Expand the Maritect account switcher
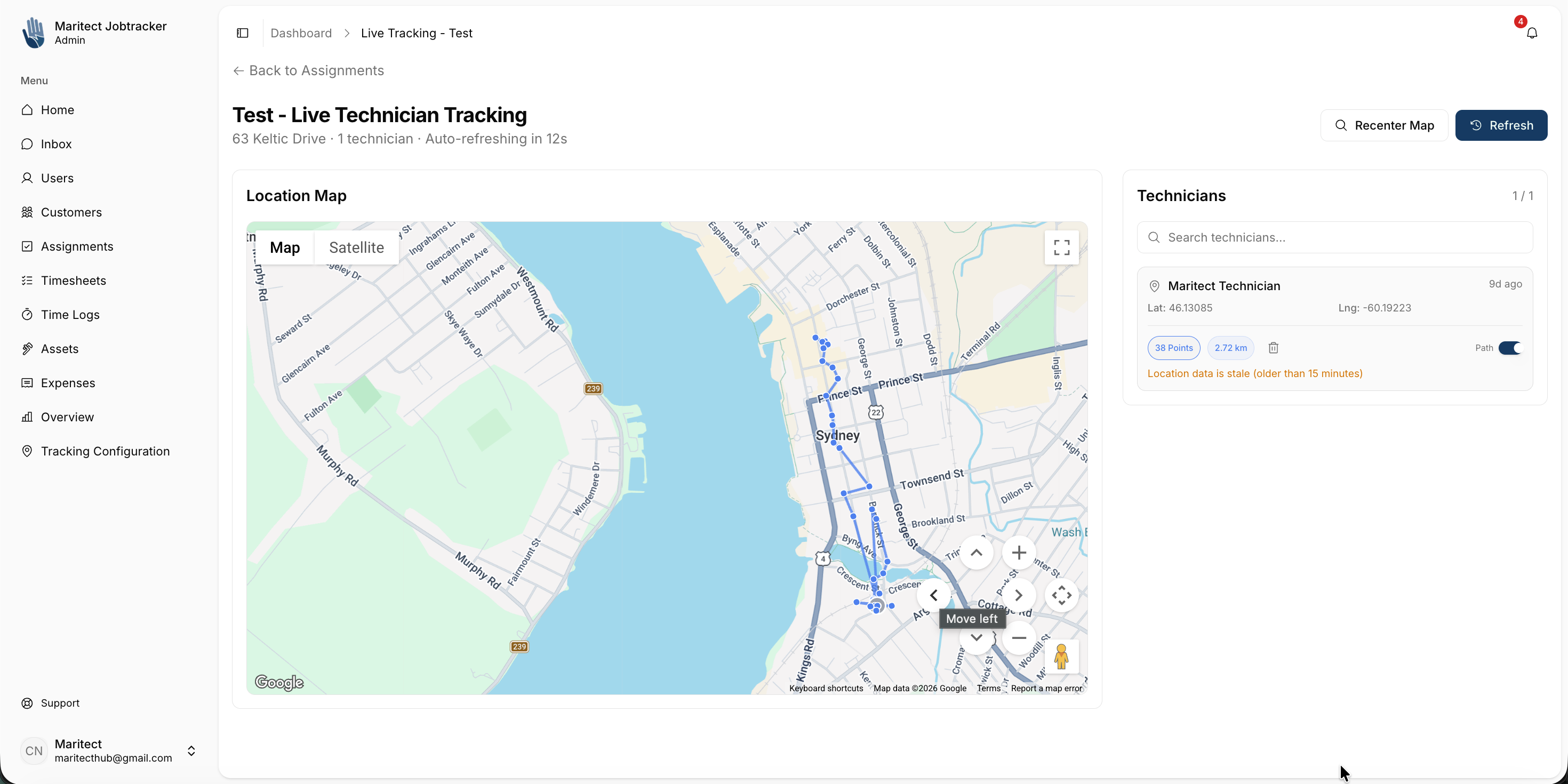This screenshot has width=1568, height=784. 191,750
